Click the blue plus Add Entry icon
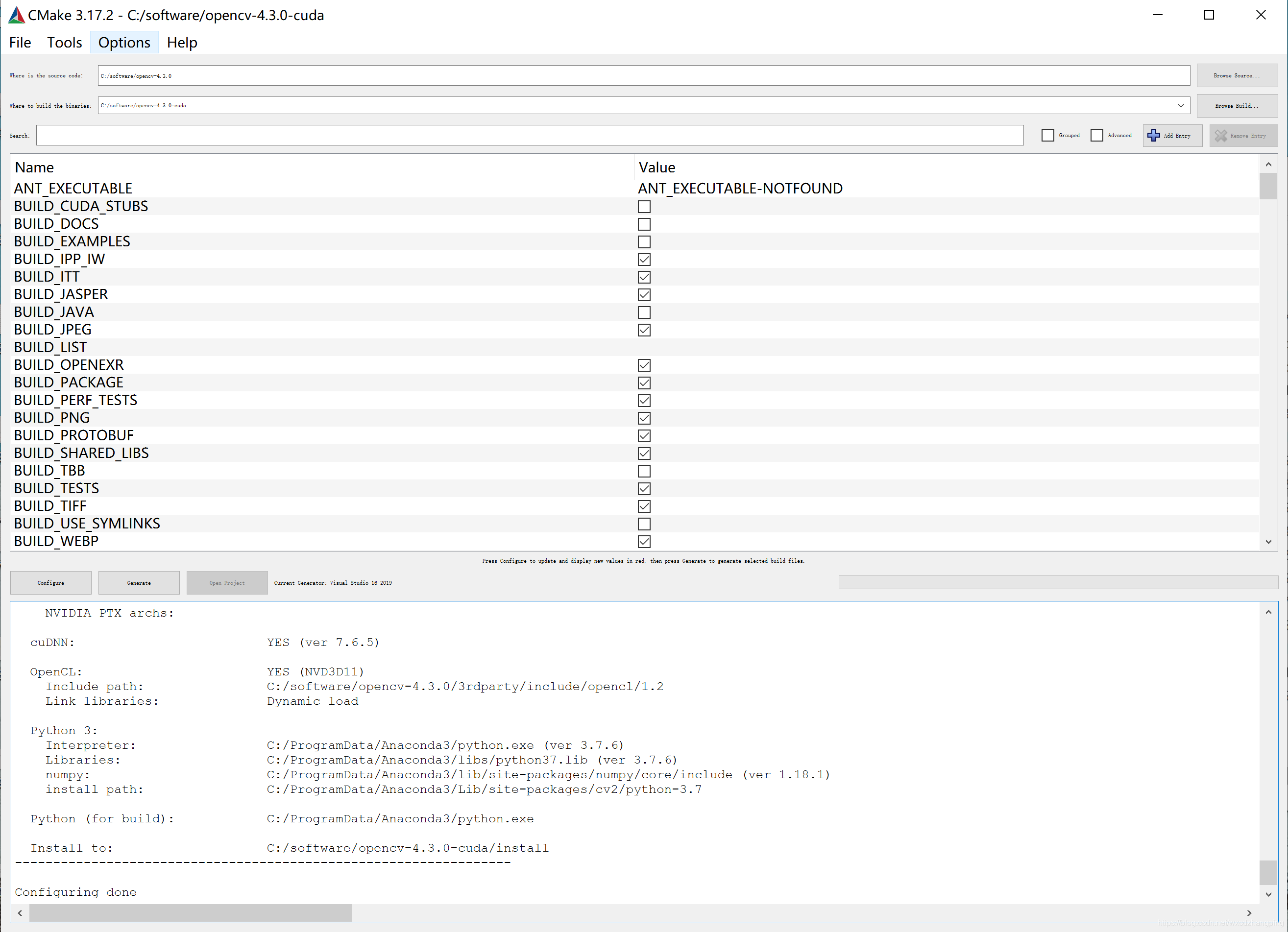The width and height of the screenshot is (1288, 932). coord(1153,135)
